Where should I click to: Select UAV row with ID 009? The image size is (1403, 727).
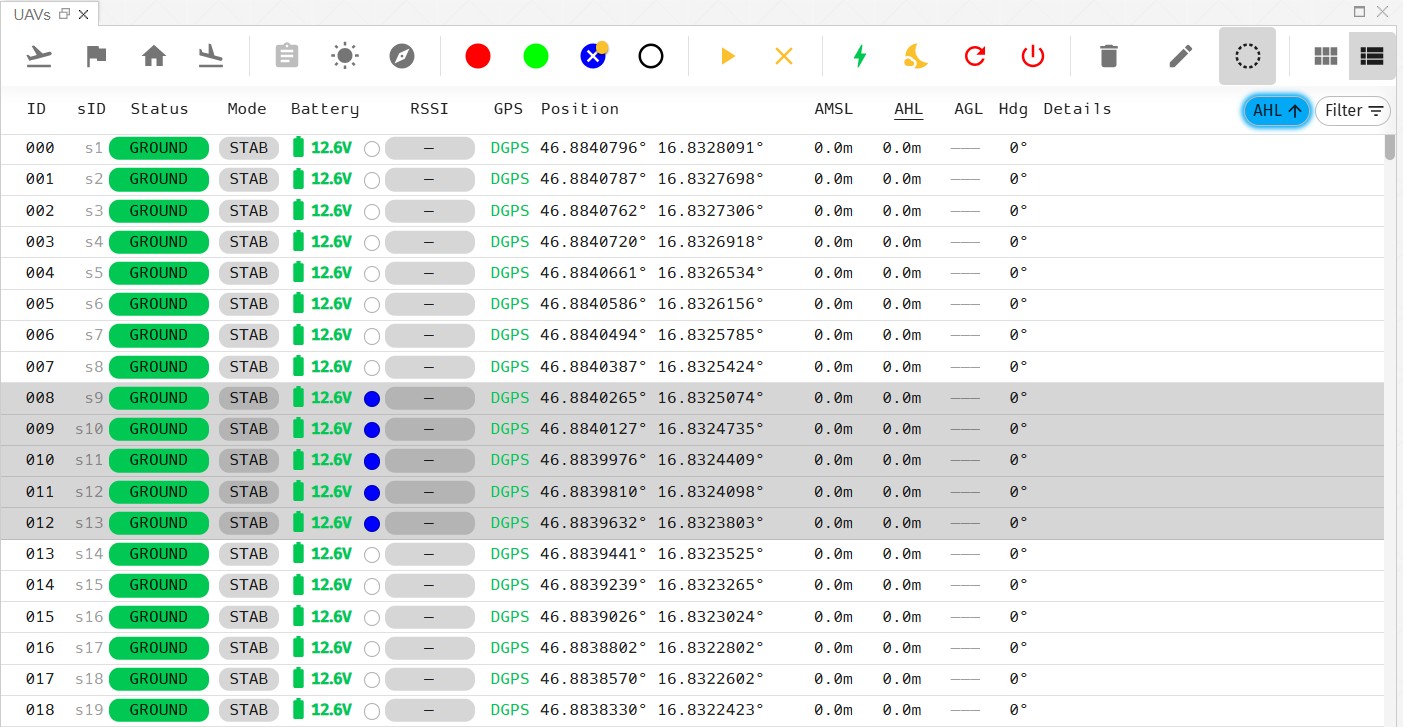692,429
